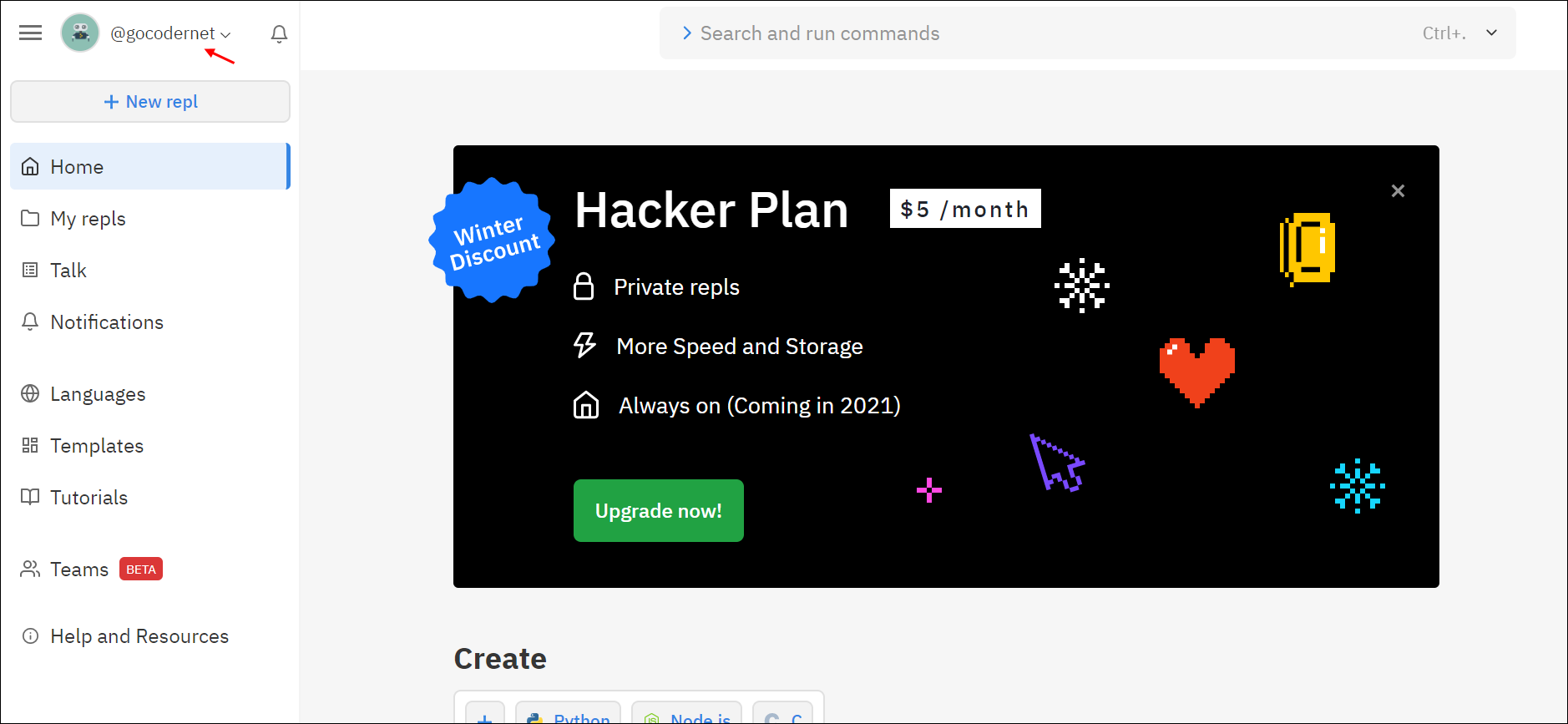Open Notifications in the sidebar
Image resolution: width=1568 pixels, height=724 pixels.
150,321
